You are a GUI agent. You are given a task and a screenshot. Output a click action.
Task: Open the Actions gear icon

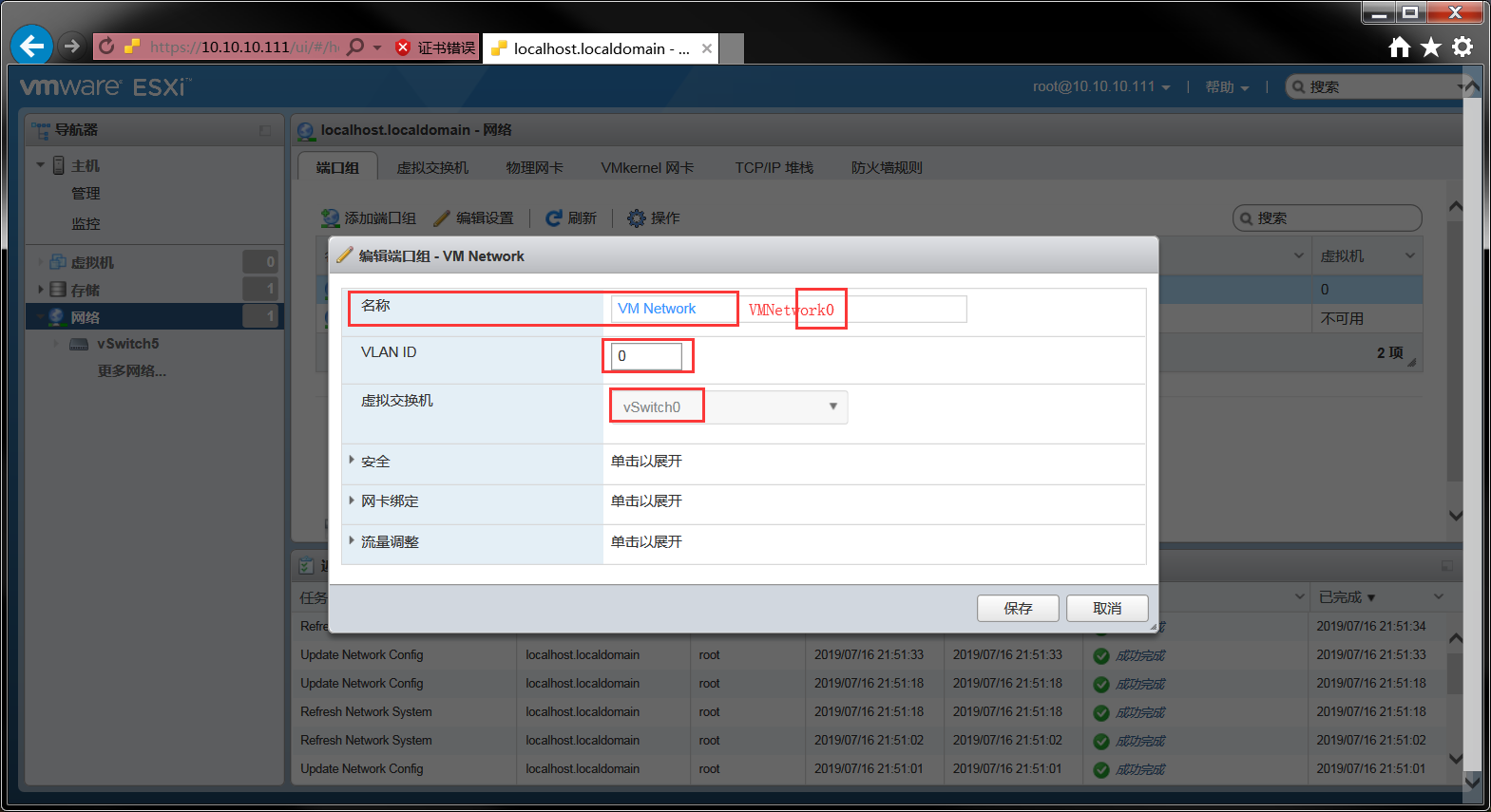[637, 218]
